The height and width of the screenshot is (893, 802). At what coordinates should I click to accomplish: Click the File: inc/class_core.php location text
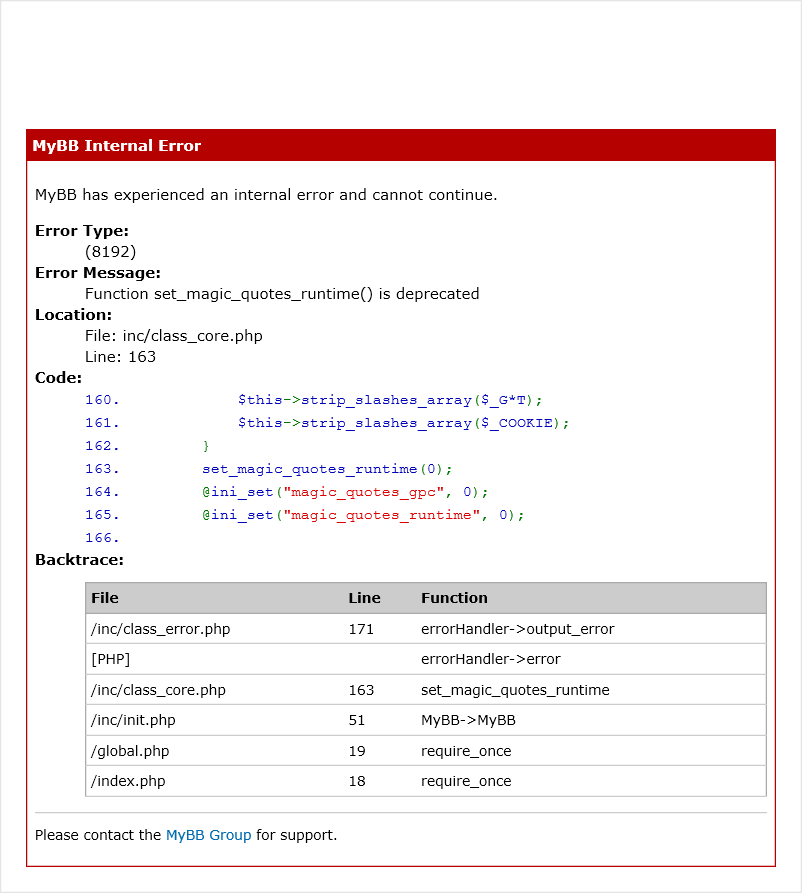pos(173,336)
